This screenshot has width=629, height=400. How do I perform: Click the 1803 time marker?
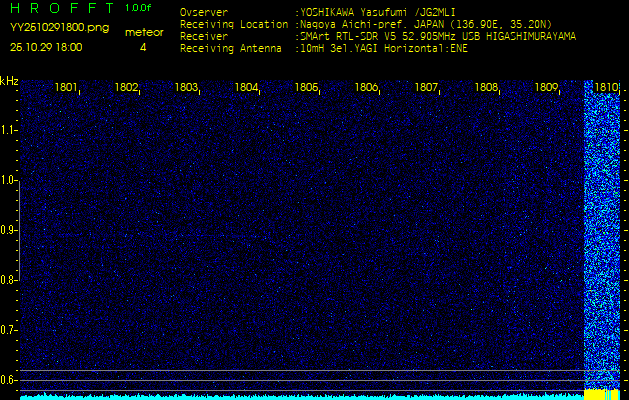pos(186,87)
